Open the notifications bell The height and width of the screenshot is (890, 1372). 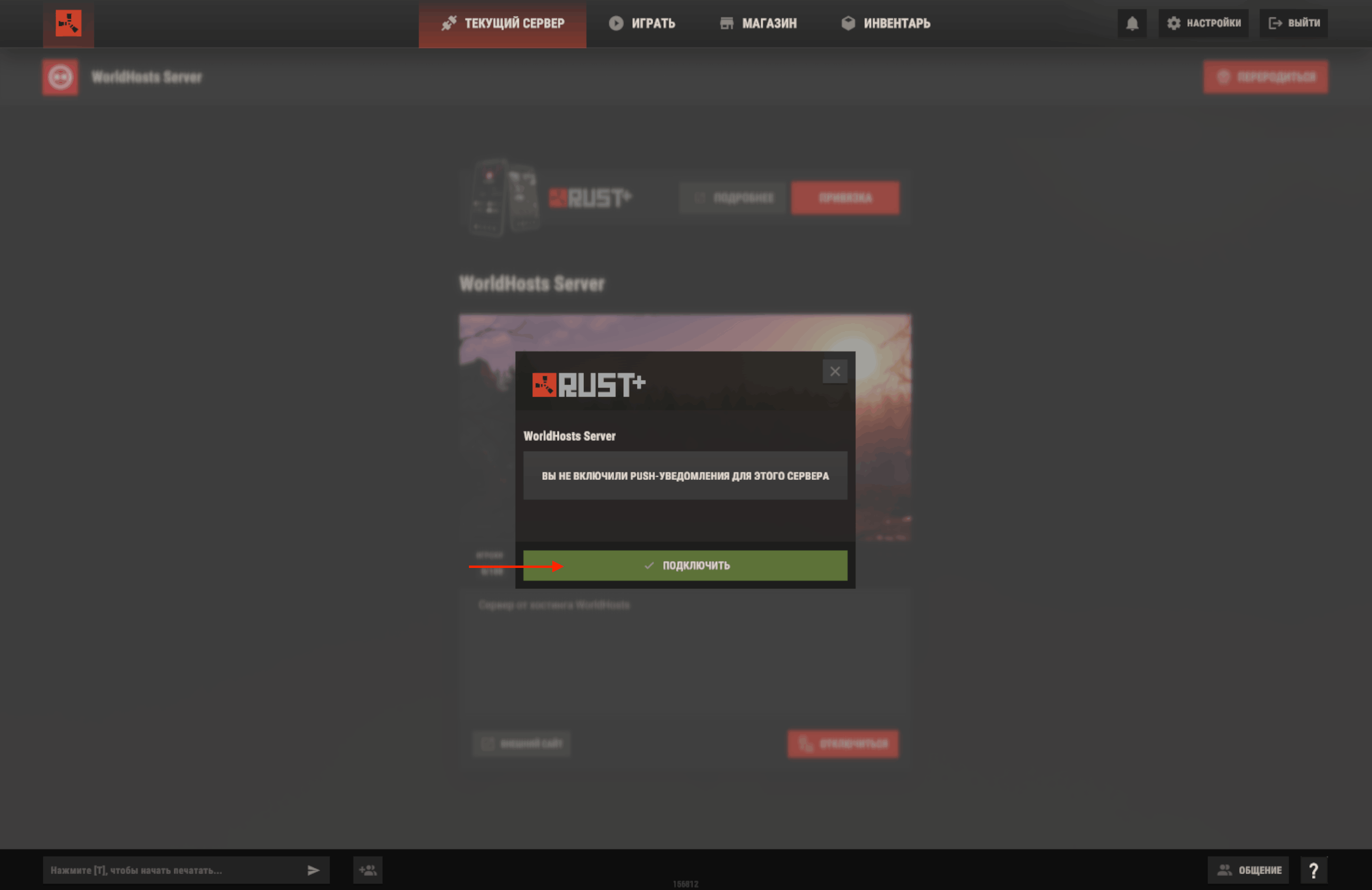click(1132, 23)
